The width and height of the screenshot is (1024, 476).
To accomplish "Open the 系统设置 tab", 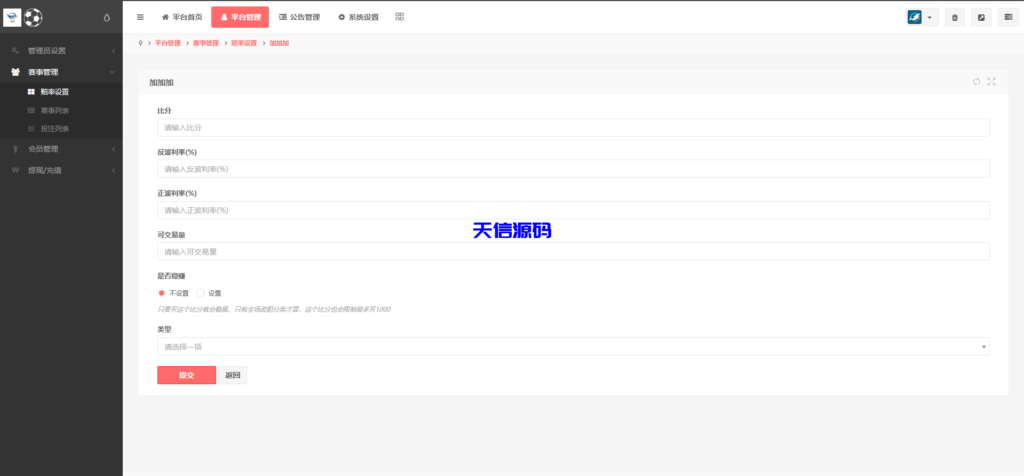I will pos(358,18).
